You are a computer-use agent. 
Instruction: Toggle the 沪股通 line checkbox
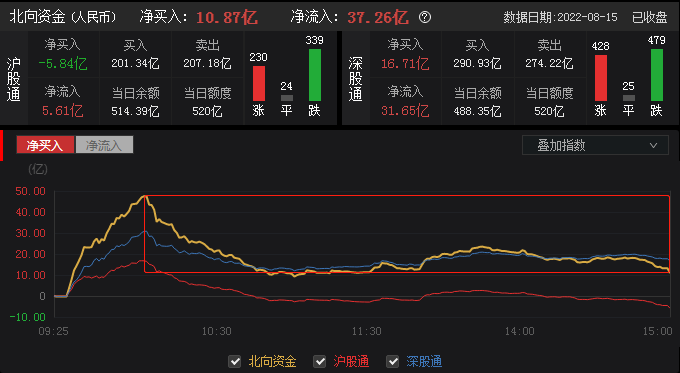tap(320, 361)
